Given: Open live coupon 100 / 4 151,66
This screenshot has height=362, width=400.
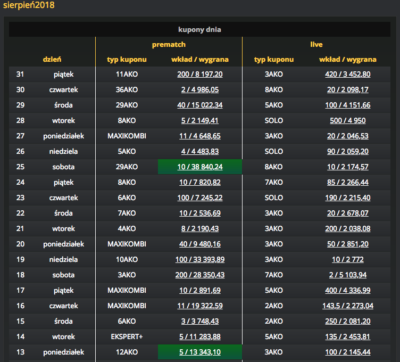Looking at the screenshot, I should coord(348,105).
